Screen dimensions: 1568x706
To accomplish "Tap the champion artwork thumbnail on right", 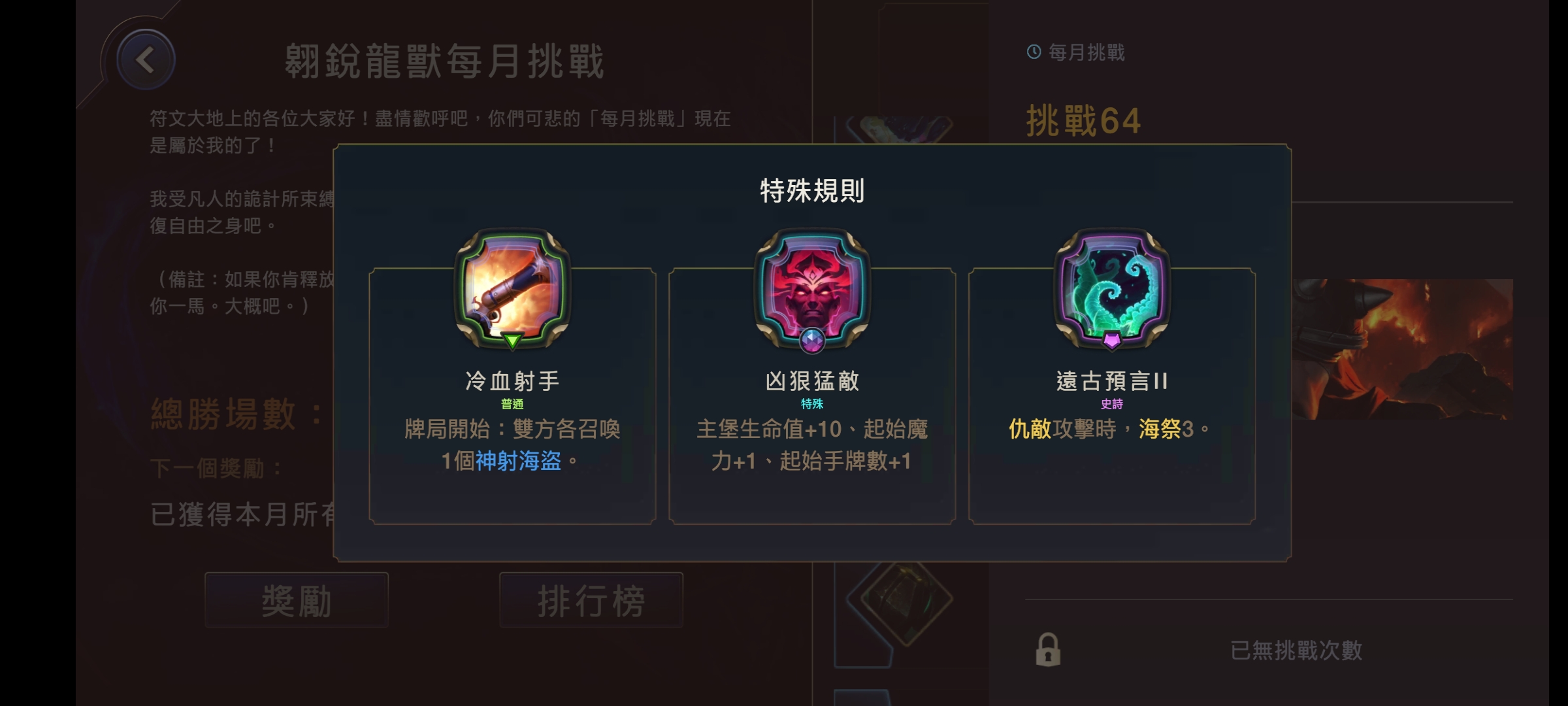I will coord(1403,349).
